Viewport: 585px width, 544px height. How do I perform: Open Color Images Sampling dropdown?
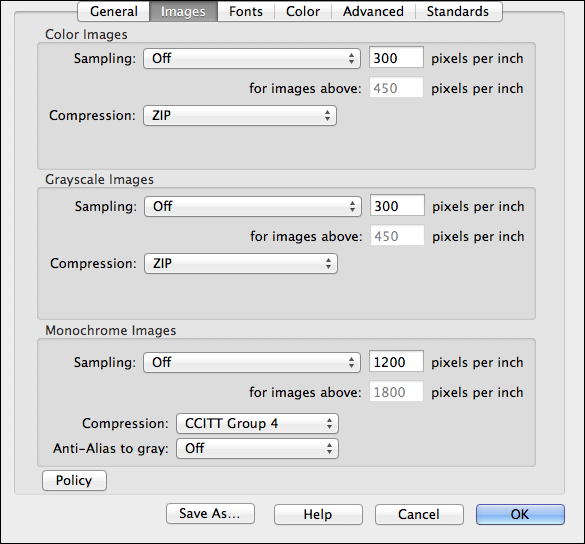click(x=252, y=58)
